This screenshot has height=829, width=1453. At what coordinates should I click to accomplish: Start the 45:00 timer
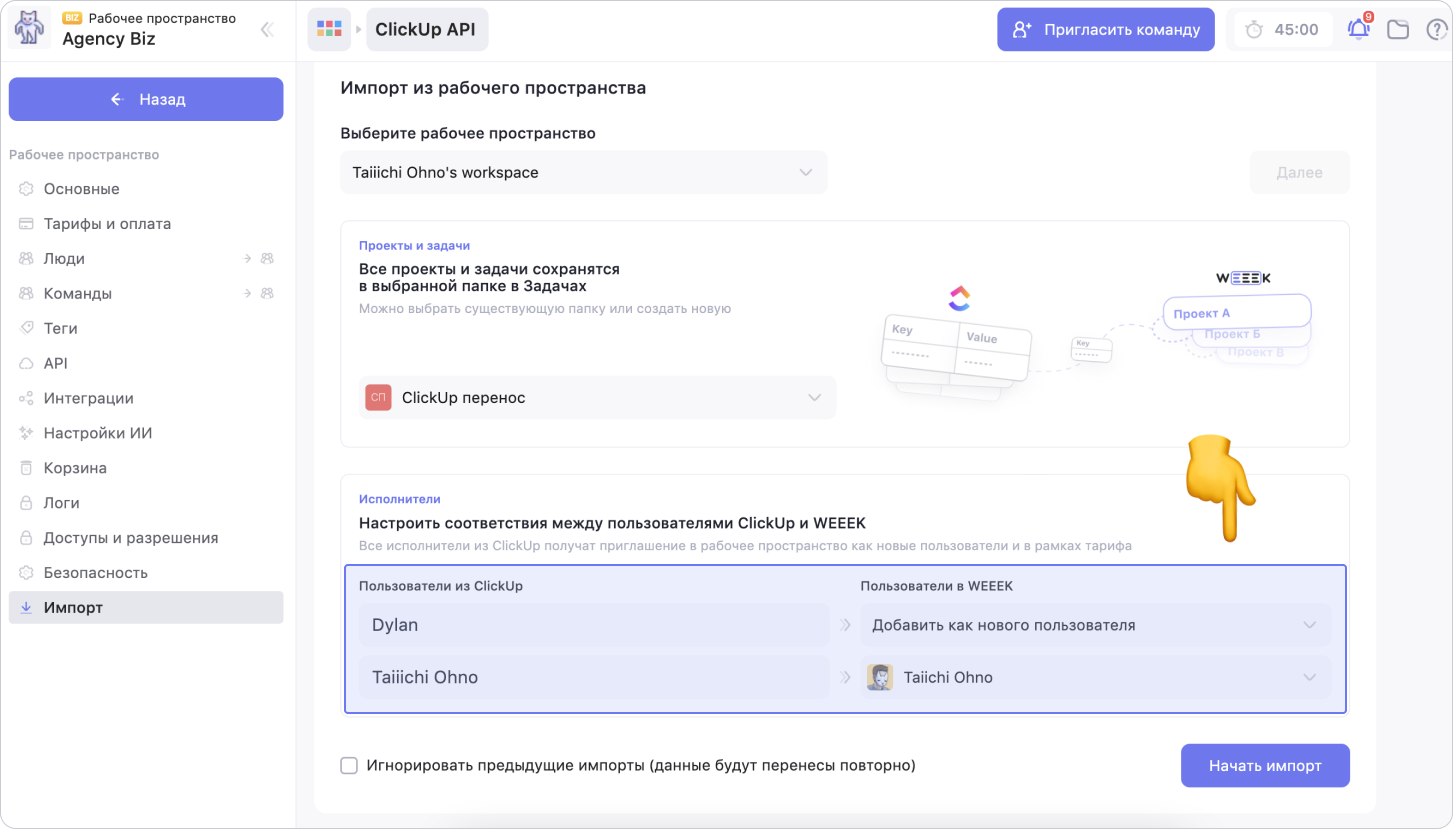(x=1282, y=29)
